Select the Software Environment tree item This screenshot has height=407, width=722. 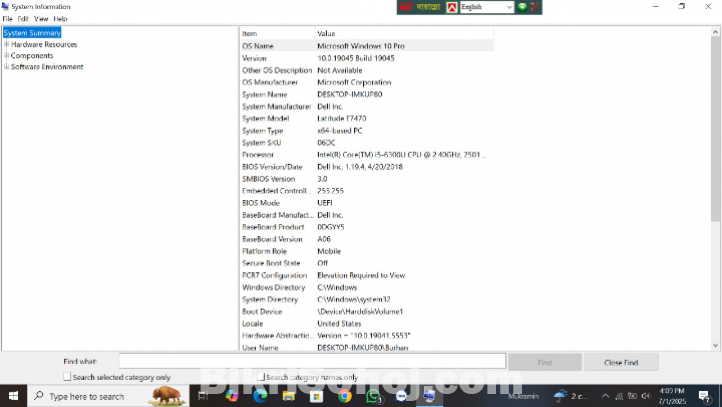click(x=47, y=67)
